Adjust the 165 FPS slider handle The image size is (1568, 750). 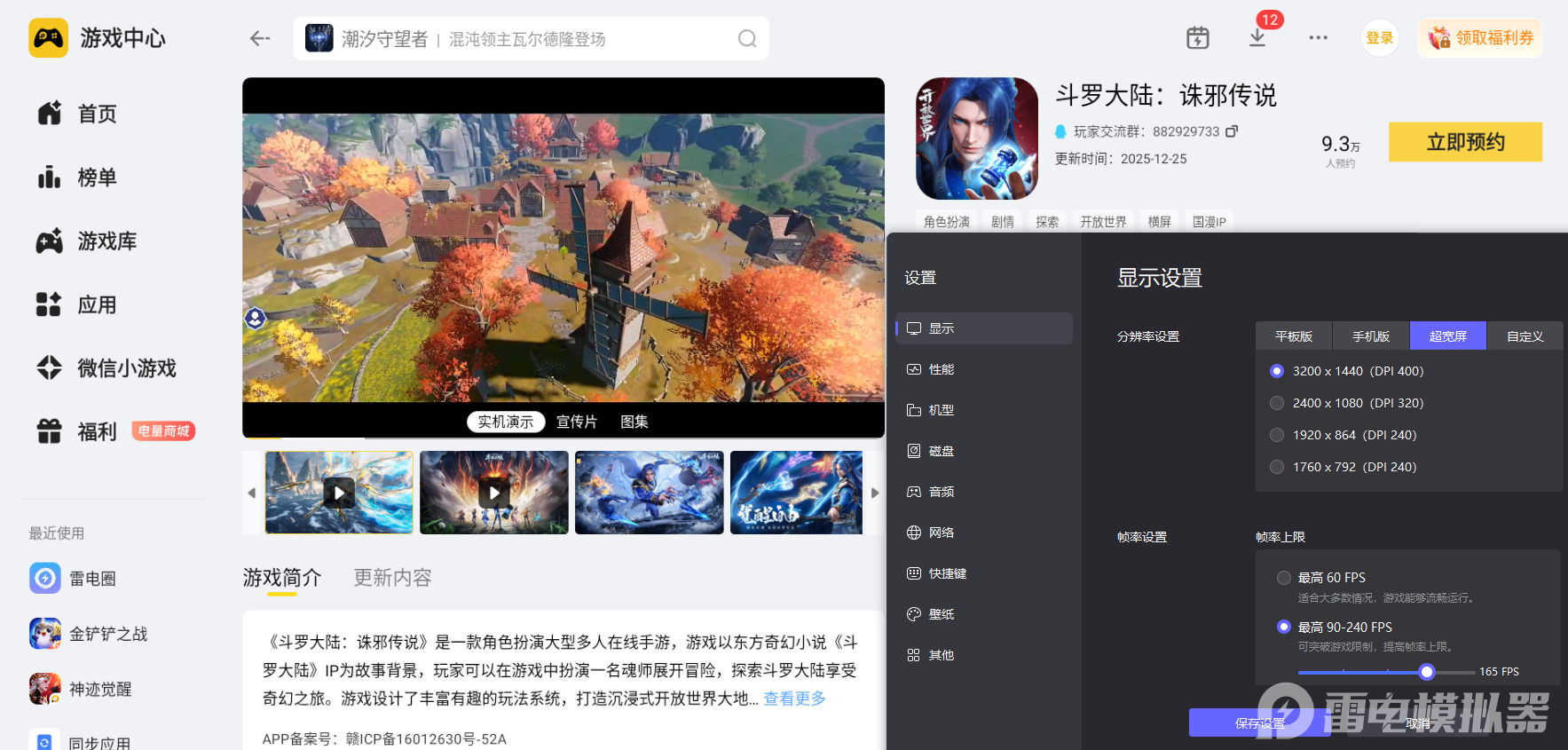click(x=1427, y=672)
